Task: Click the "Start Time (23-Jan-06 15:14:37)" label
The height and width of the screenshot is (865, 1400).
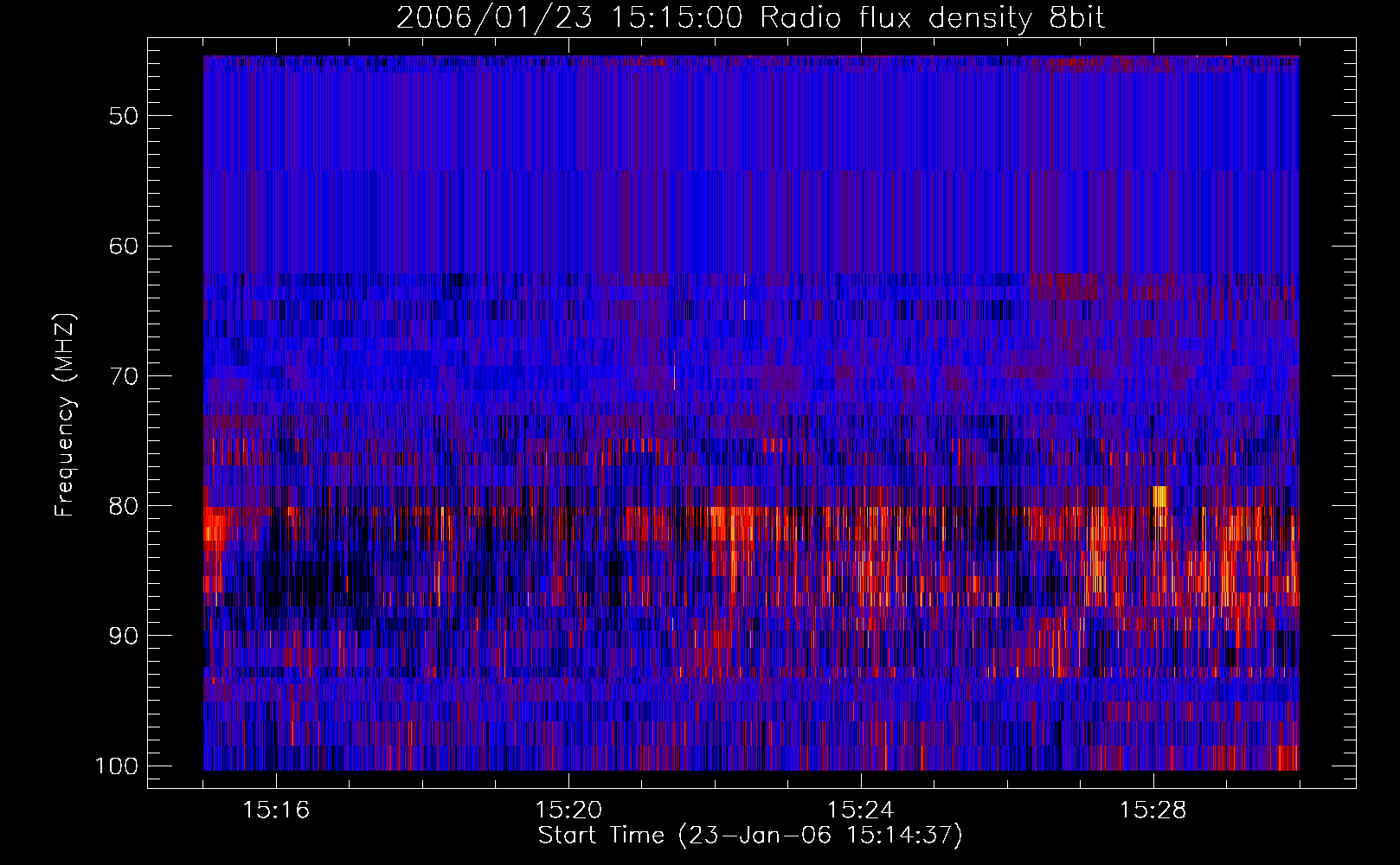Action: [750, 836]
